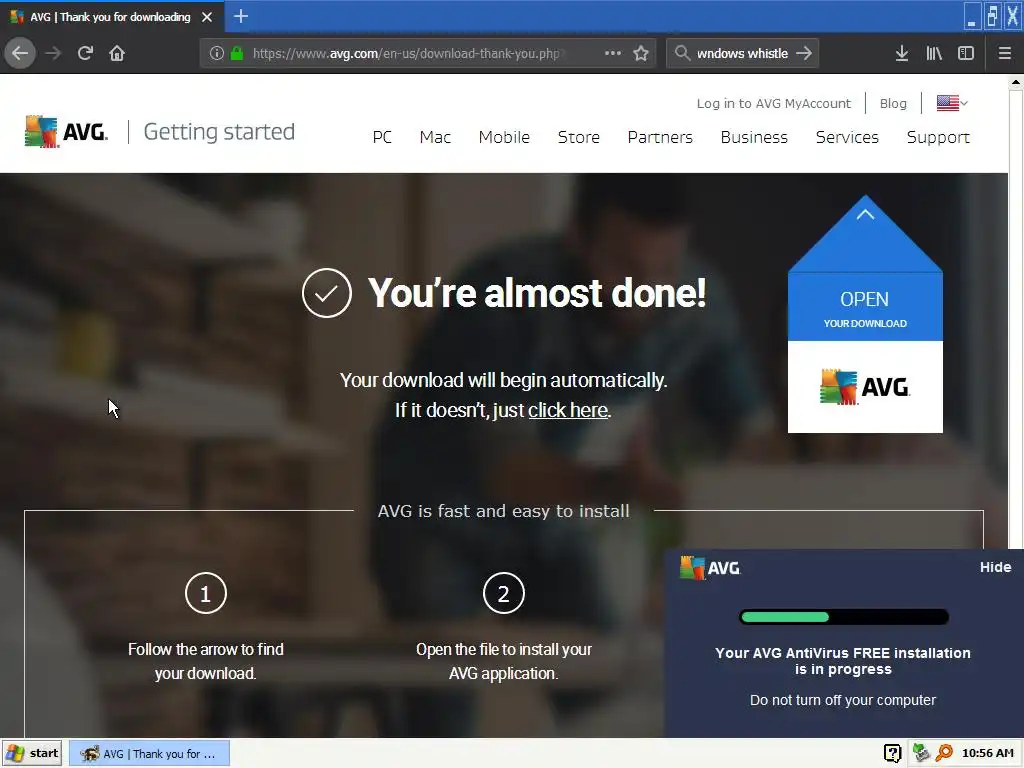Open the Store menu
The height and width of the screenshot is (768, 1024).
click(x=579, y=137)
